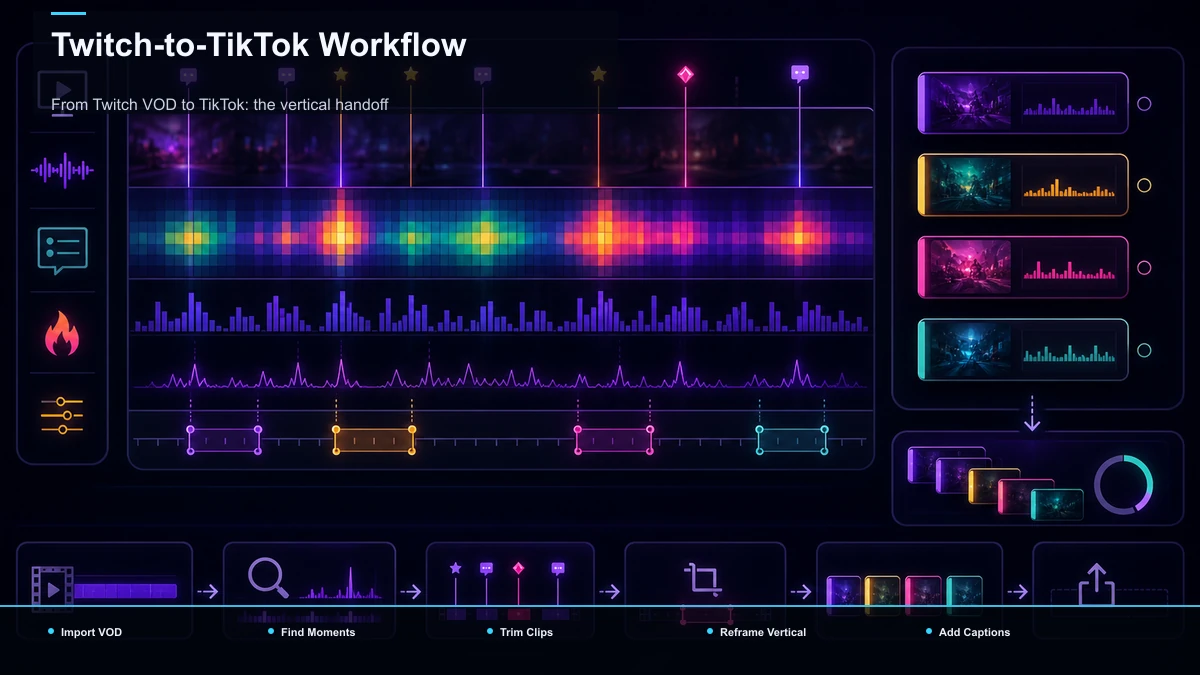1200x675 pixels.
Task: Click the flame hype icon in sidebar
Action: (x=62, y=333)
